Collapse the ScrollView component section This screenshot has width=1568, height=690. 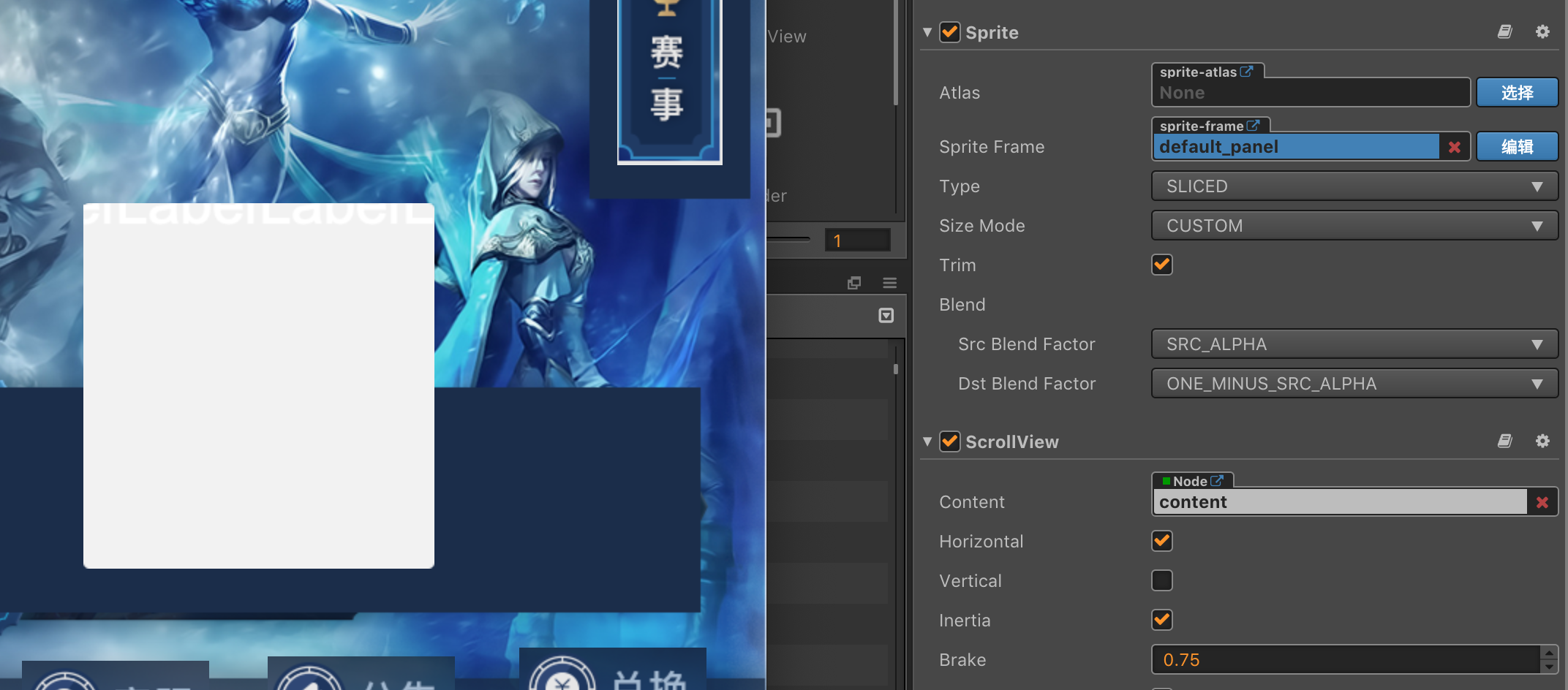[927, 441]
